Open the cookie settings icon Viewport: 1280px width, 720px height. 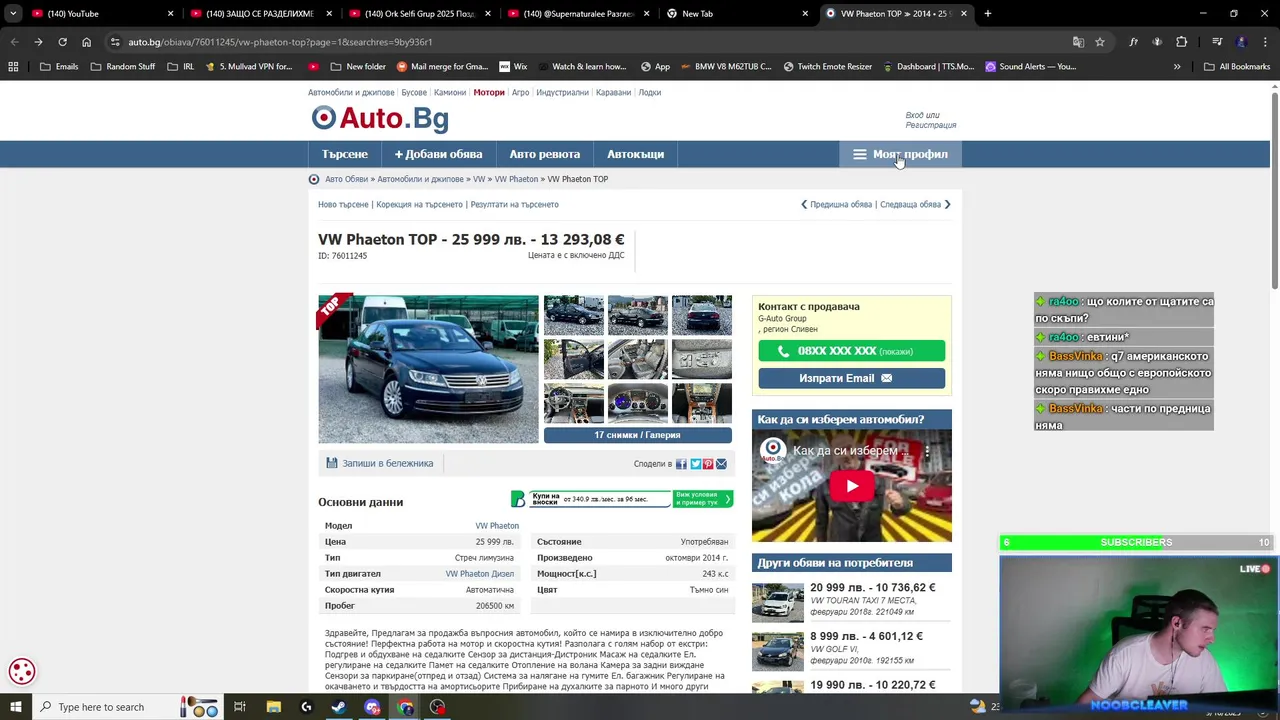(22, 672)
